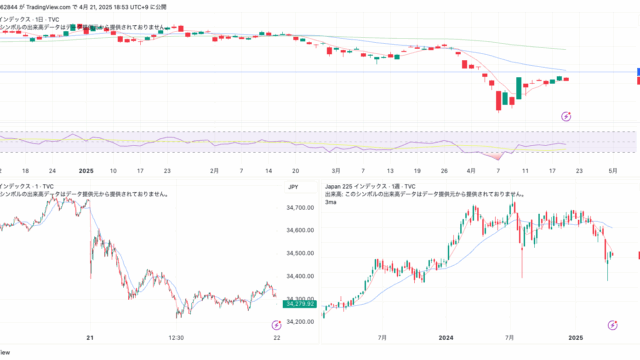Click the 34,200.00 price axis label
This screenshot has height=360, width=640.
[x=300, y=322]
